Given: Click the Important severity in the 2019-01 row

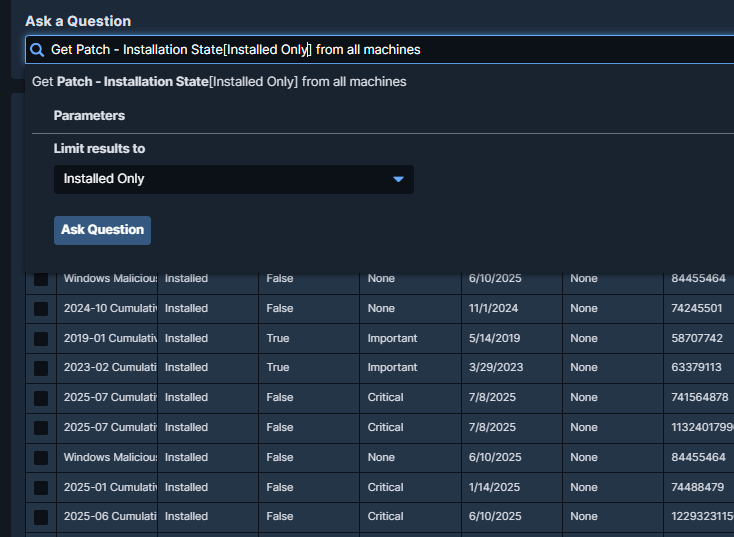Looking at the screenshot, I should [x=392, y=338].
